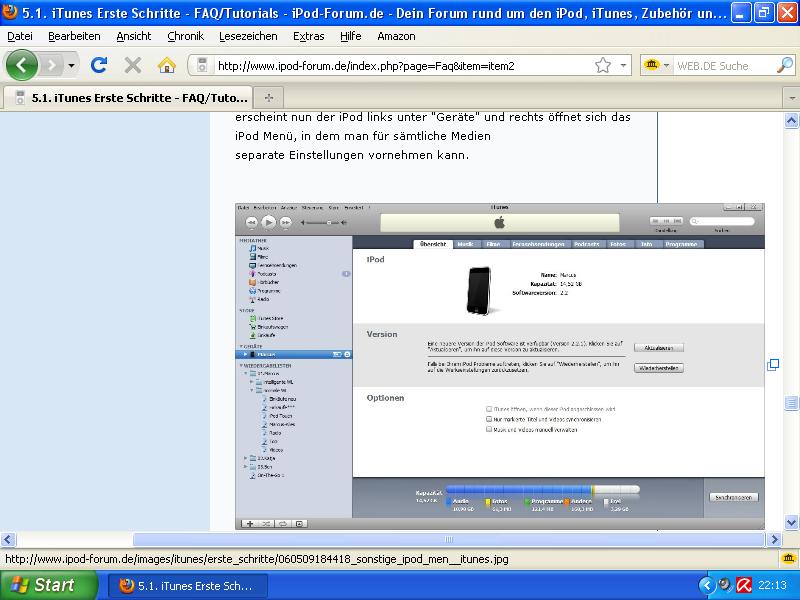Check 'Nur markierte Titel und Videos synchronisieren'

[489, 419]
